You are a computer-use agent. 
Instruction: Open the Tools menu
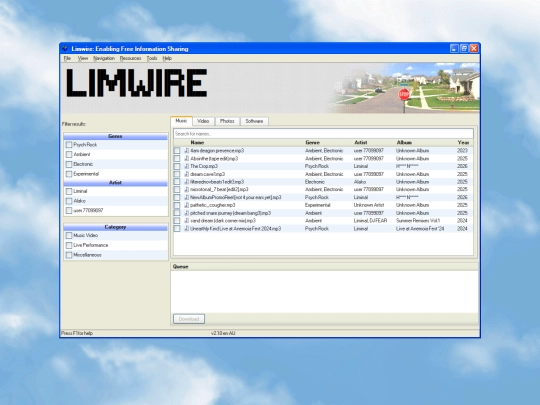pyautogui.click(x=152, y=58)
